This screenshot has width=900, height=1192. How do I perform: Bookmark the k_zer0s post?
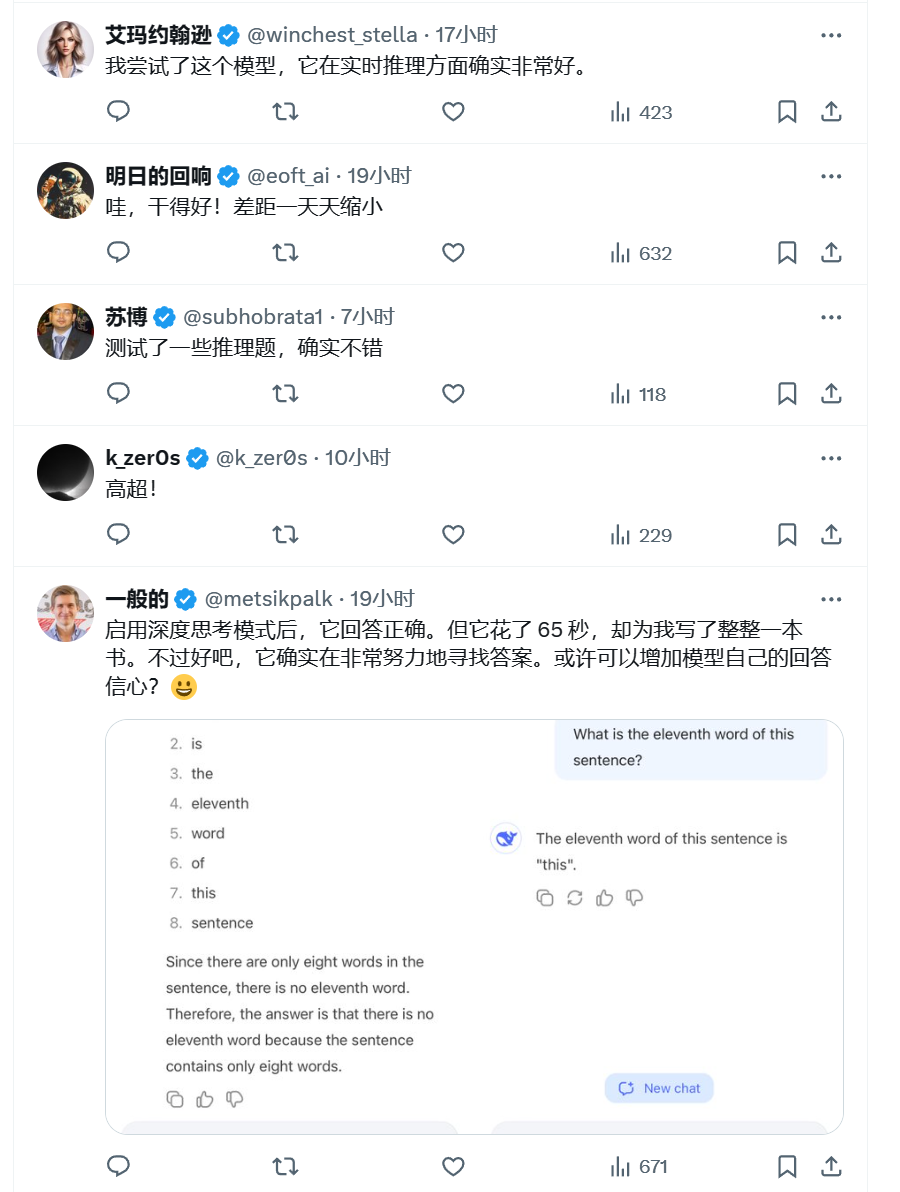click(787, 535)
